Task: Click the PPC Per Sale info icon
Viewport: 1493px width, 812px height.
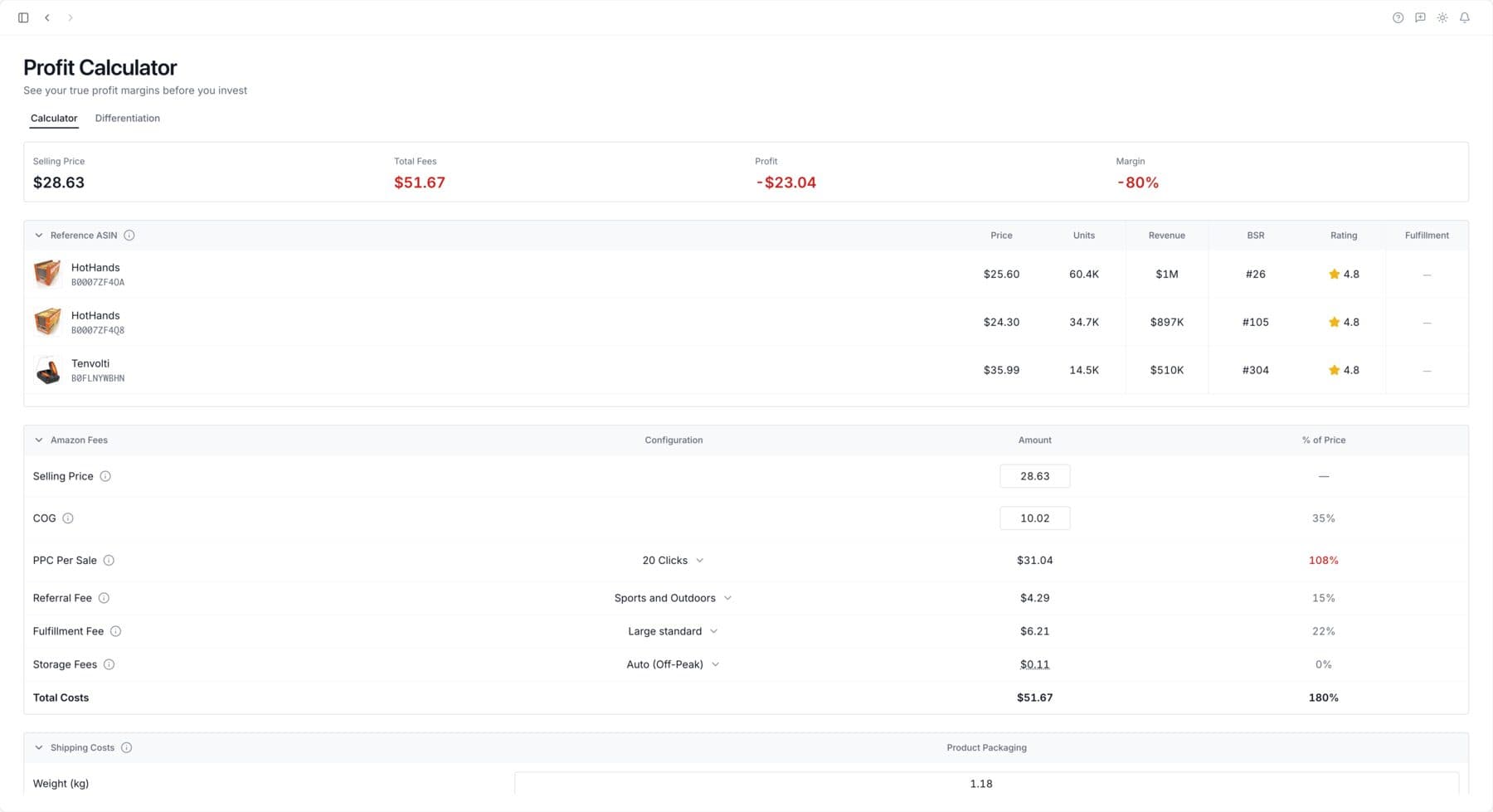Action: coord(109,561)
